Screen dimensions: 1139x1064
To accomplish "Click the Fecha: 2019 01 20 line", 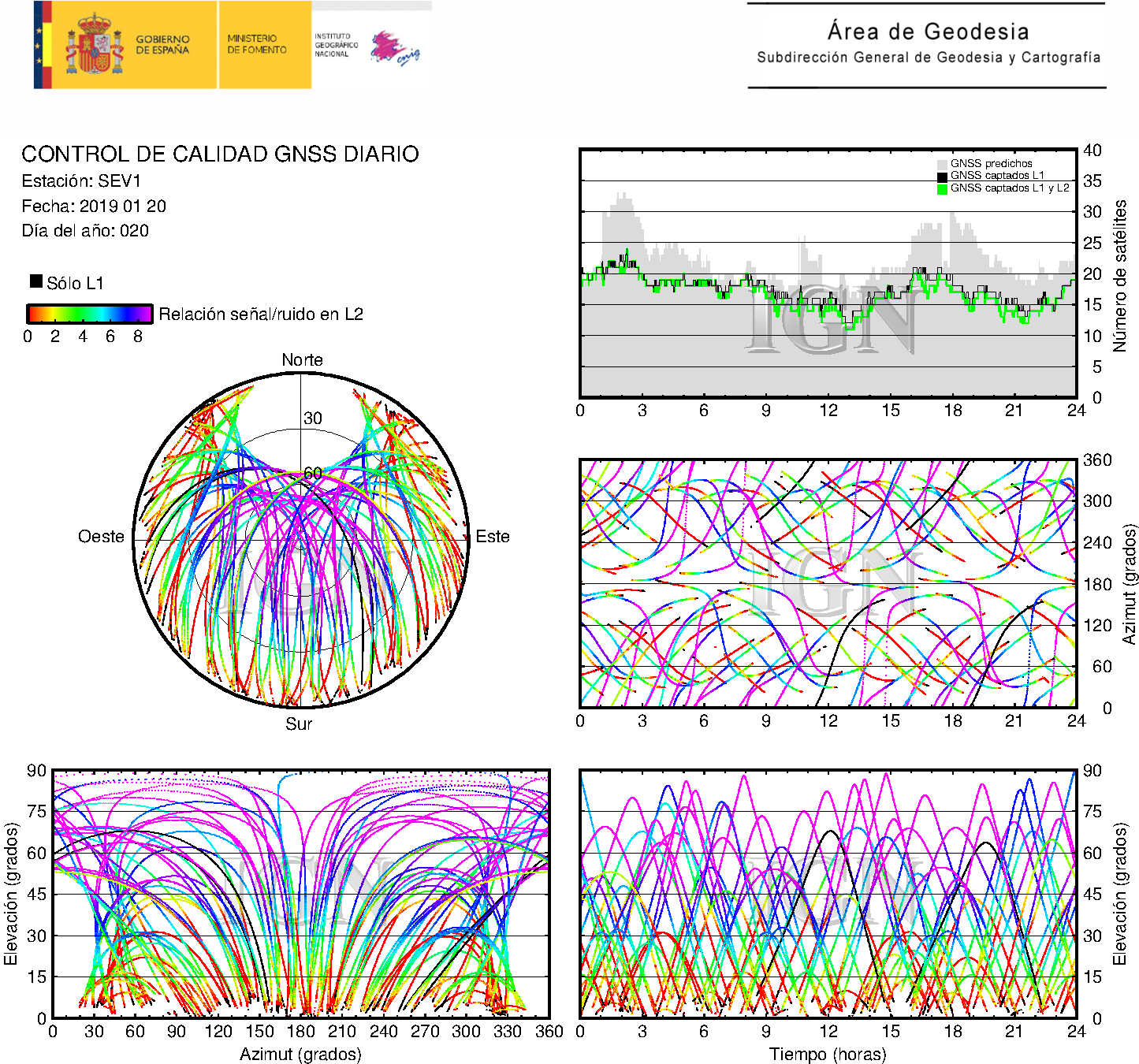I will (94, 206).
